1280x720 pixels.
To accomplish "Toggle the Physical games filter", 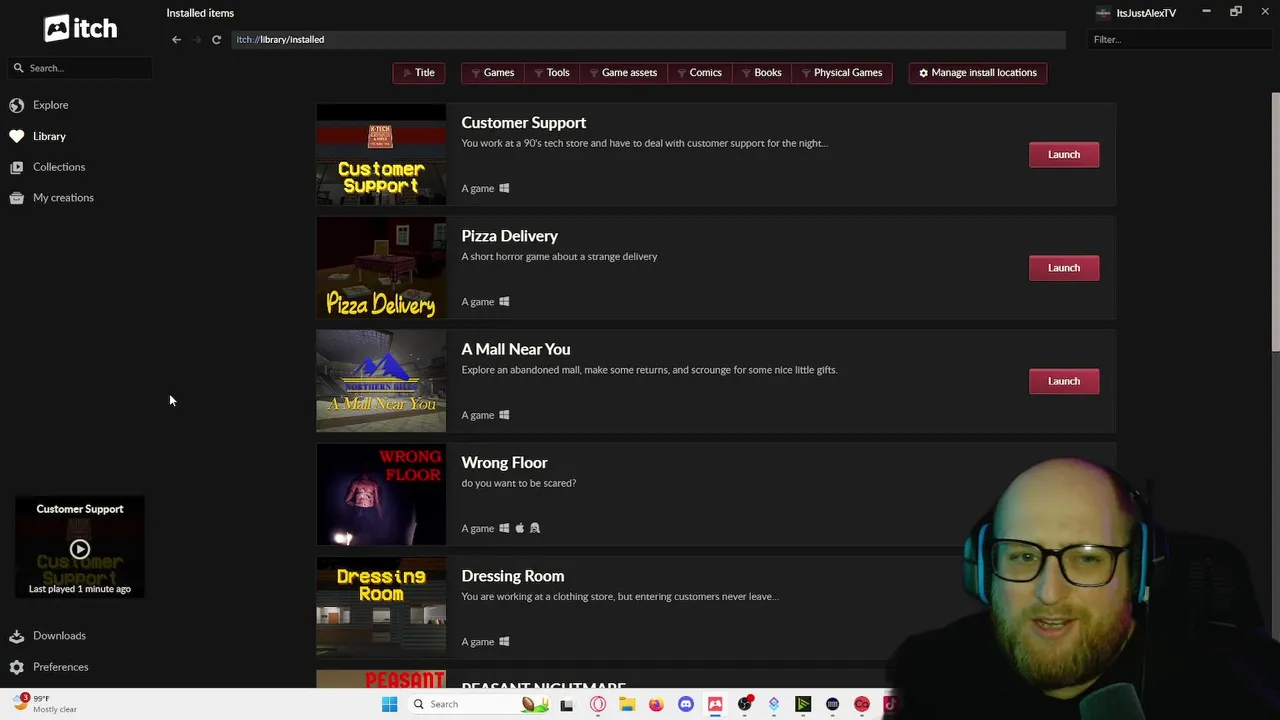I will pyautogui.click(x=842, y=73).
